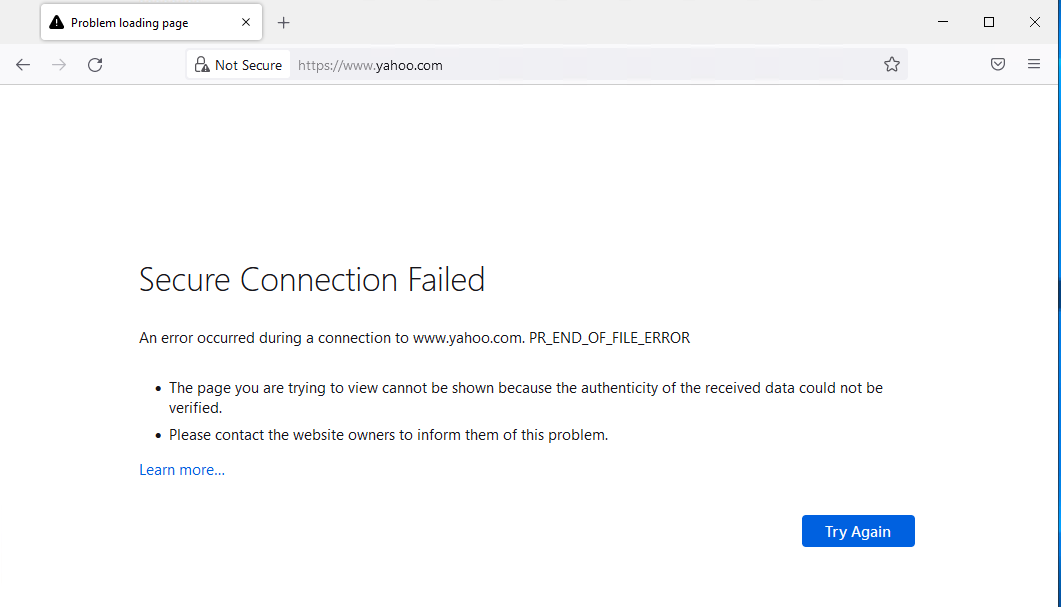The image size is (1061, 607).
Task: Open a new tab
Action: (284, 22)
